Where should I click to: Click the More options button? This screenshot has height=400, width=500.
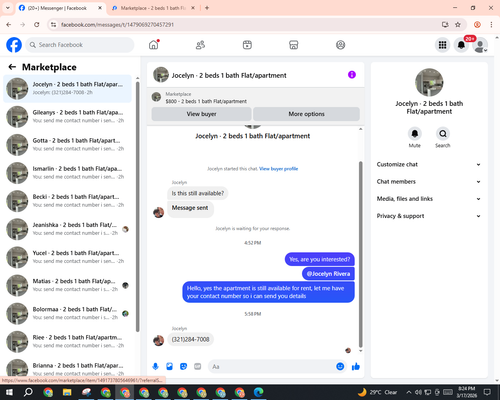[306, 114]
